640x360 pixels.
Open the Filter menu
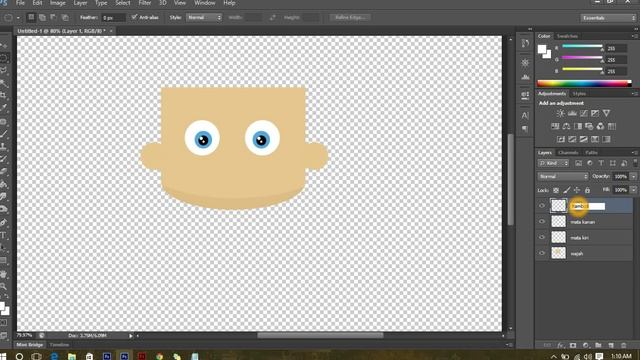(x=144, y=3)
